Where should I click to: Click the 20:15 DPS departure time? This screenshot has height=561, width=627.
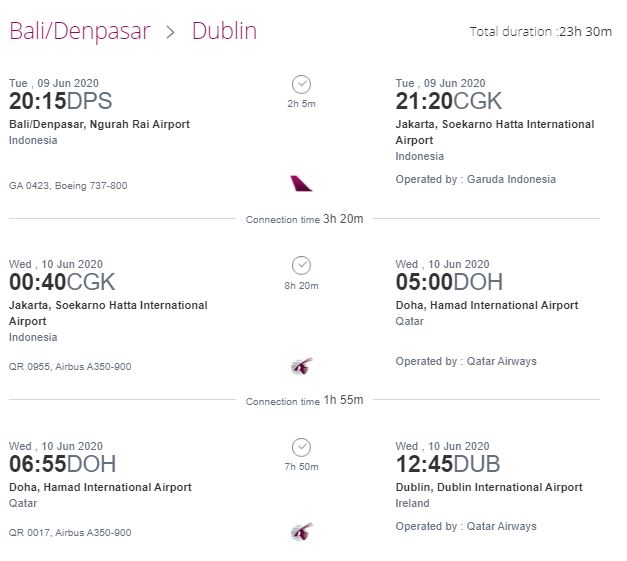point(60,101)
